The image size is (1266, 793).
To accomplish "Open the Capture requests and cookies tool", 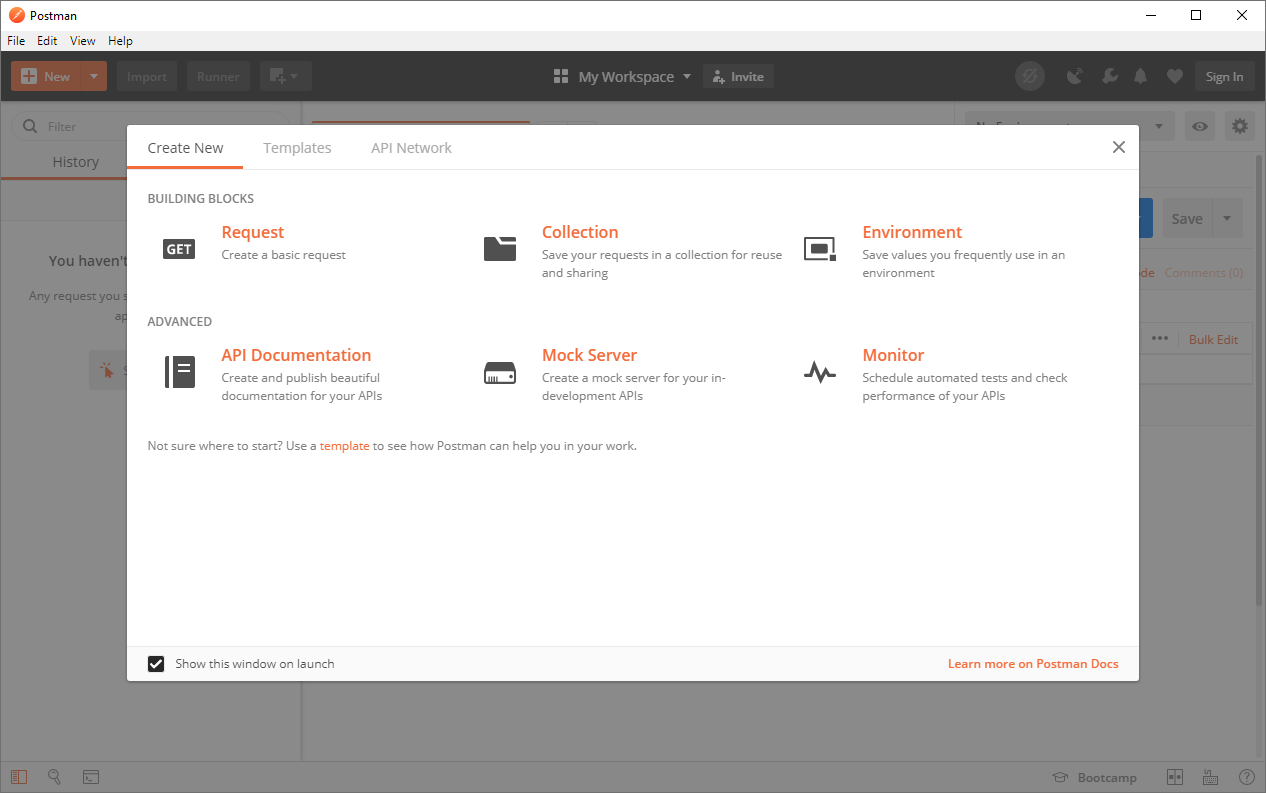I will tap(1074, 76).
